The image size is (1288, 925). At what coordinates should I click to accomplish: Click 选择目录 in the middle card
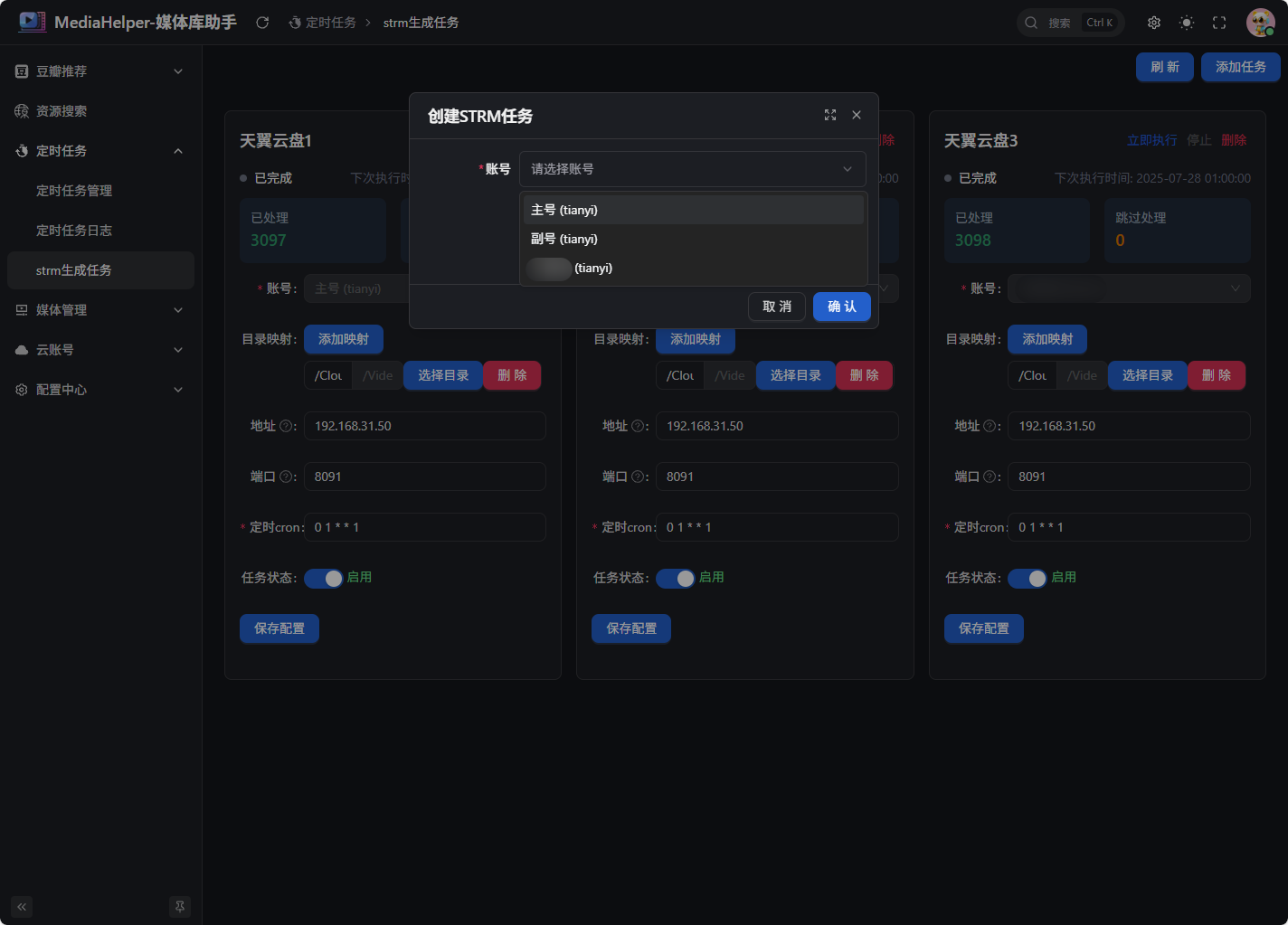pyautogui.click(x=796, y=375)
